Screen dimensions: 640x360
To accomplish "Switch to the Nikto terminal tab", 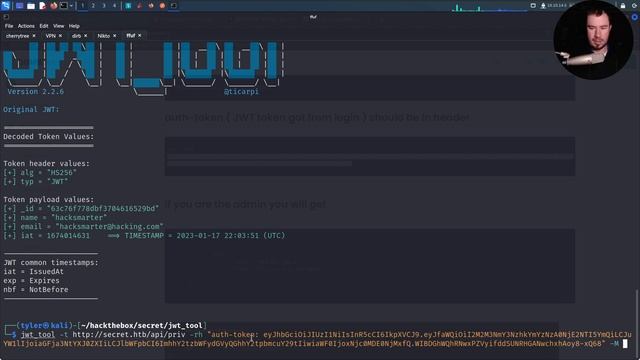I will (x=104, y=36).
